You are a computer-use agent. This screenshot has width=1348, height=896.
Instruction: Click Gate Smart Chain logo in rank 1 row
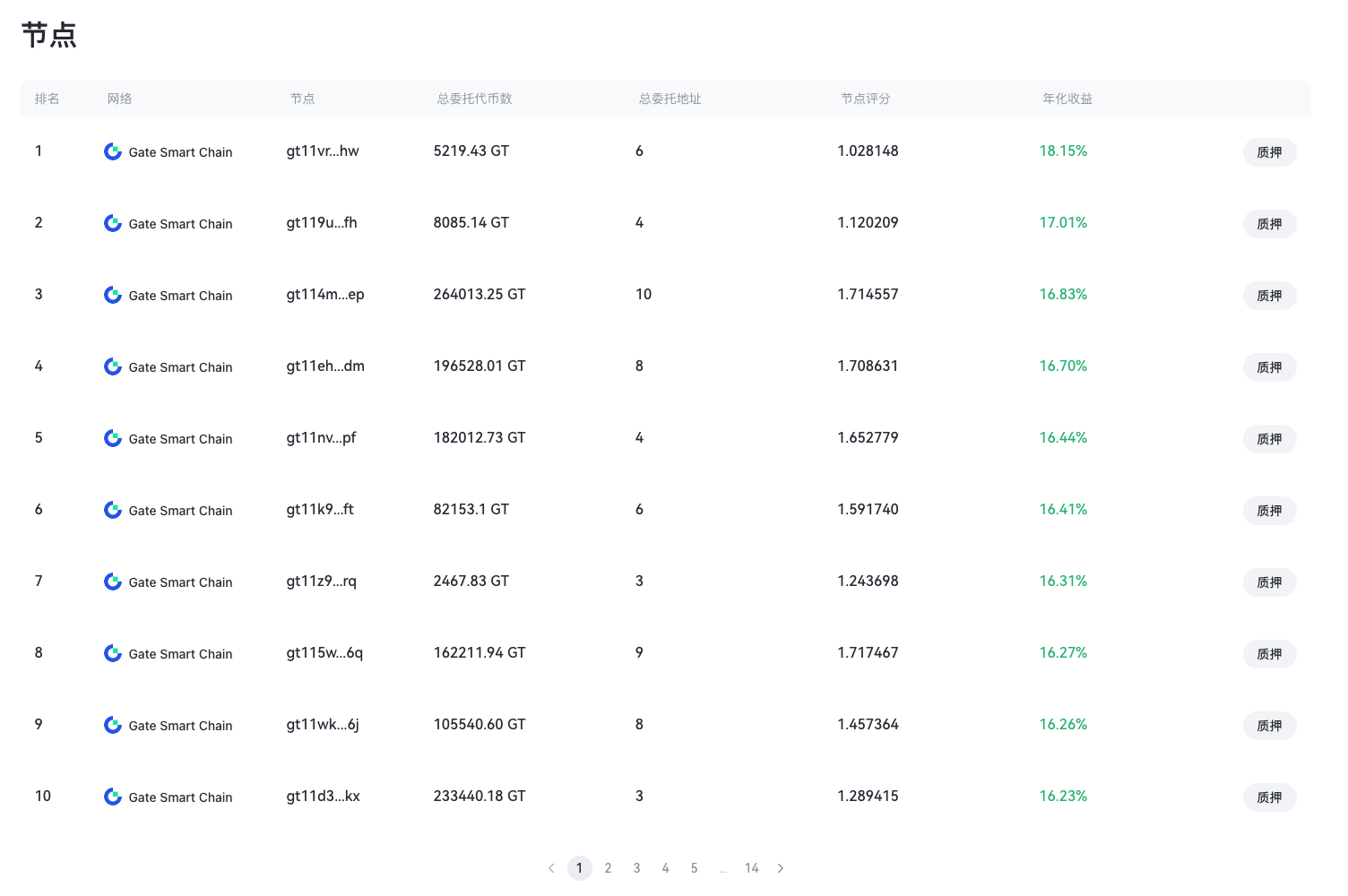(113, 151)
